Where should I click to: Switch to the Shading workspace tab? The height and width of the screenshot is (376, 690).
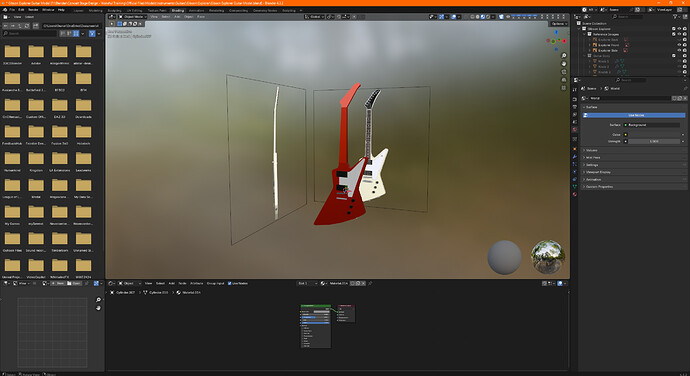[178, 10]
